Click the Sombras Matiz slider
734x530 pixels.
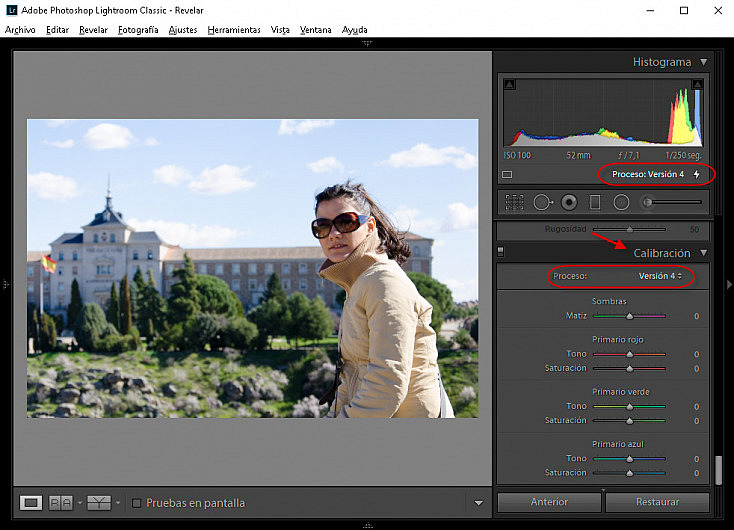pos(629,317)
